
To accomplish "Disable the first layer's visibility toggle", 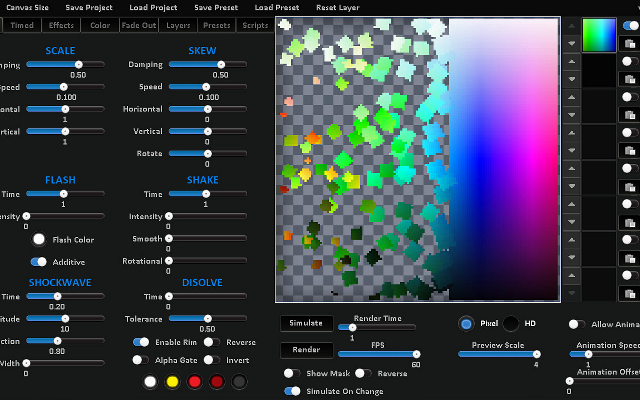I will (631, 26).
